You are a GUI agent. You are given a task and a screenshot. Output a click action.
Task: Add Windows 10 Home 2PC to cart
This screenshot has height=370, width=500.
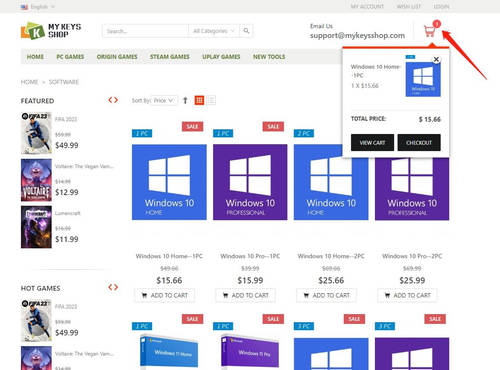click(327, 295)
